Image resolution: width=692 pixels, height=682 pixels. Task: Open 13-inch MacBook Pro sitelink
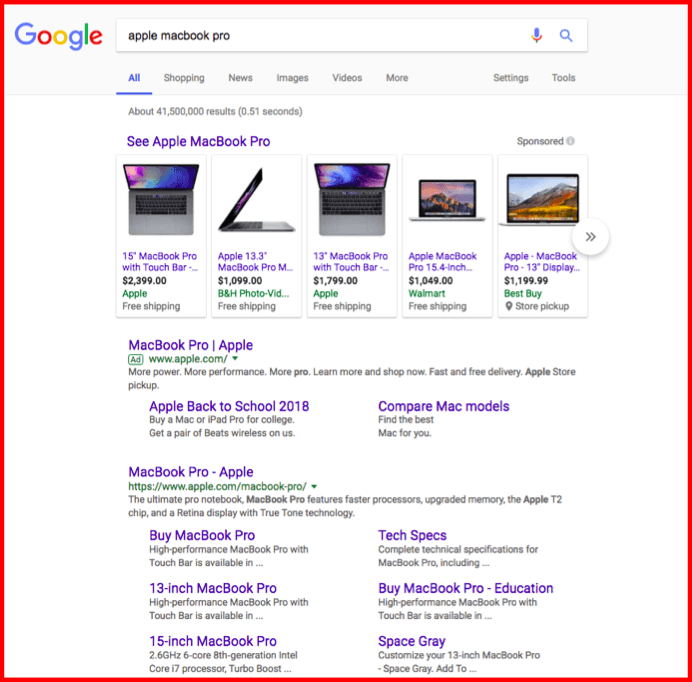point(213,588)
